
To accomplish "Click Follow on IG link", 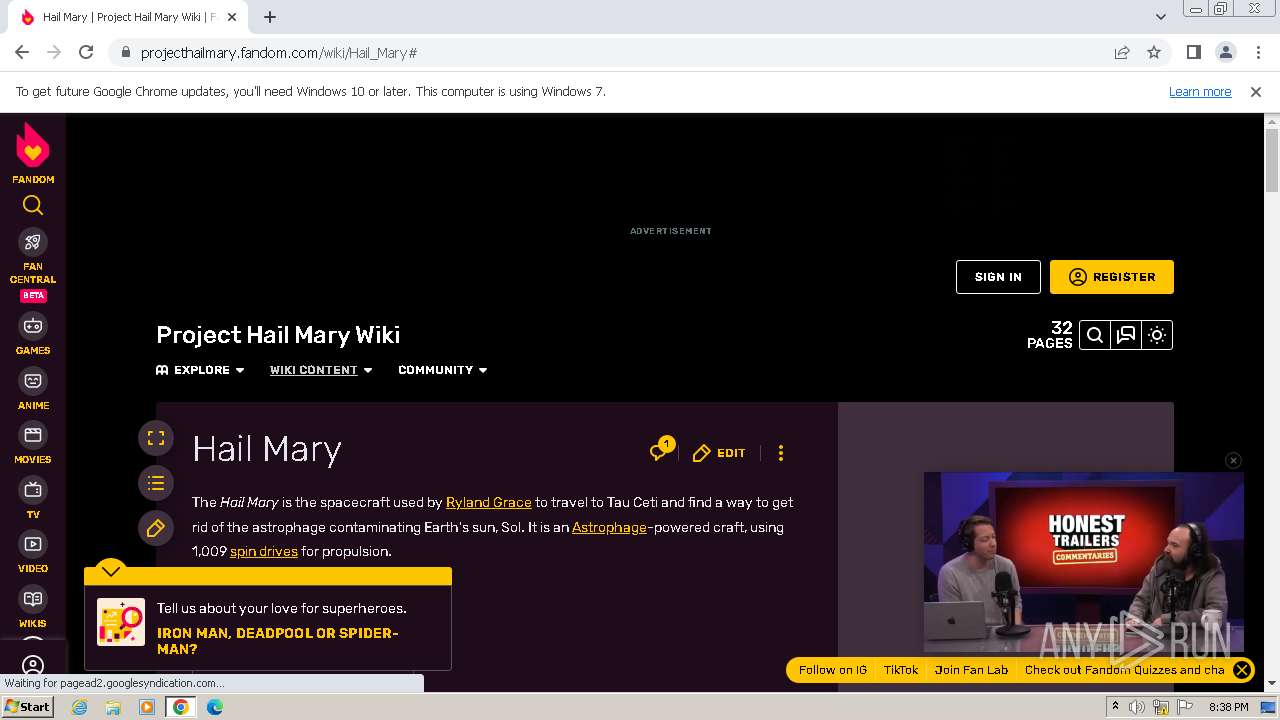I will tap(832, 670).
